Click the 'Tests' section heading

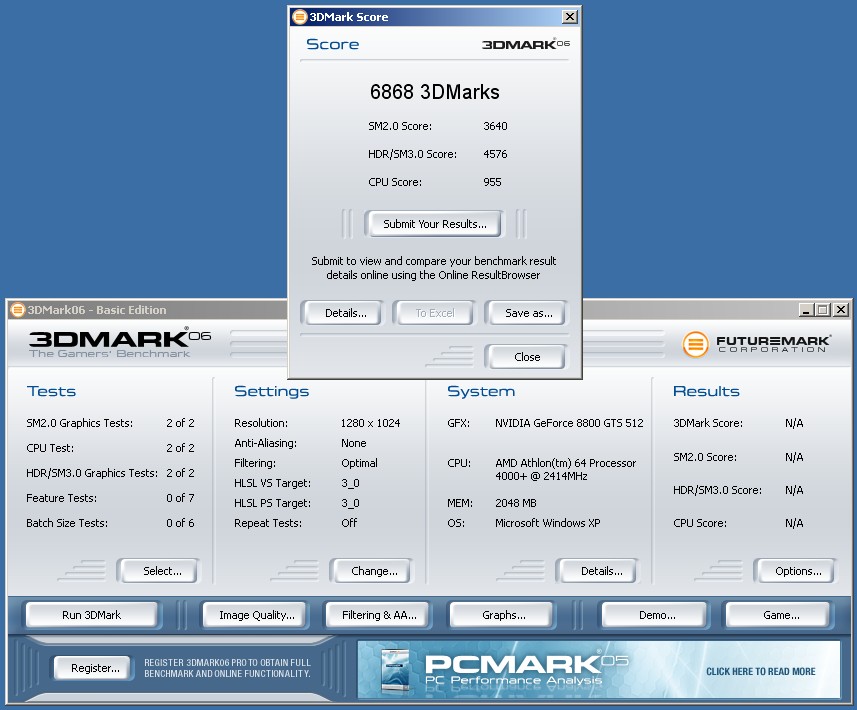coord(51,391)
